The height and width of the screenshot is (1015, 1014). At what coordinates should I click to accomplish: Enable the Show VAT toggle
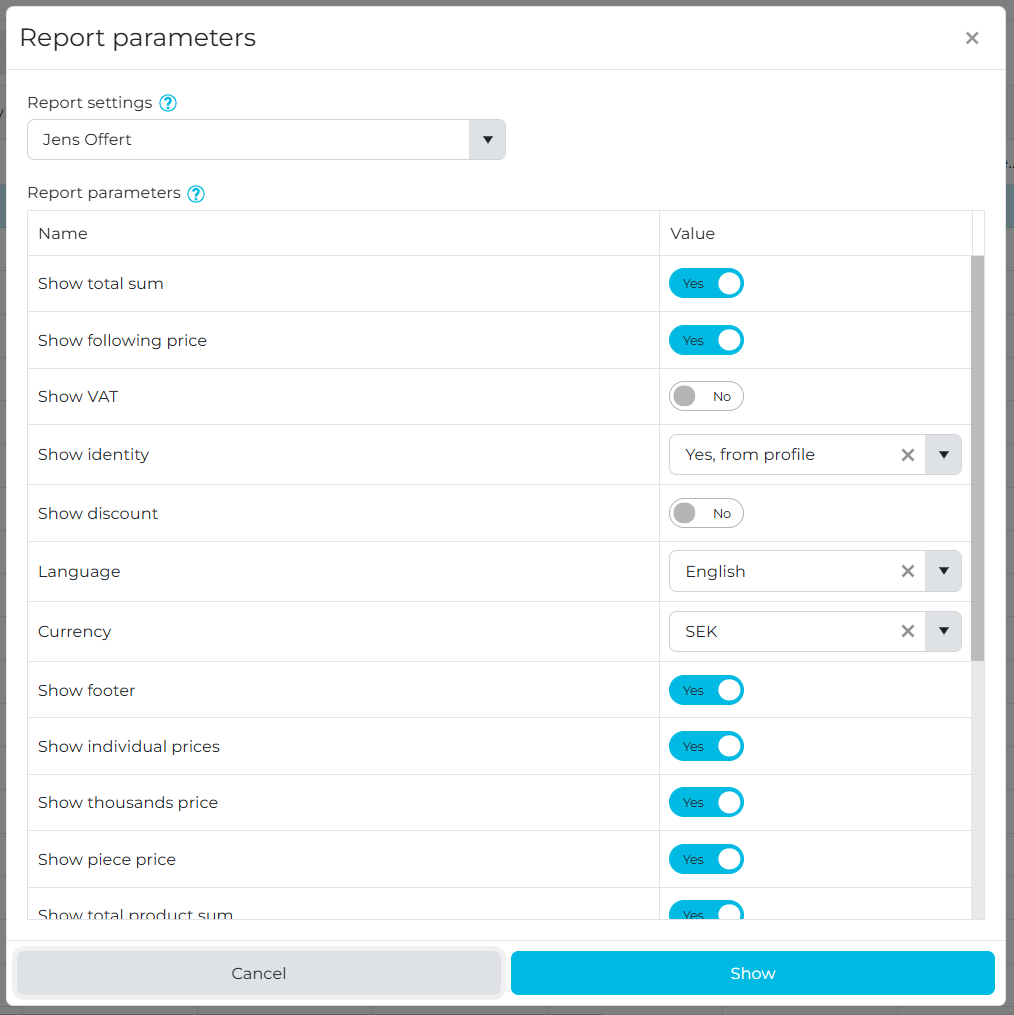(x=706, y=397)
